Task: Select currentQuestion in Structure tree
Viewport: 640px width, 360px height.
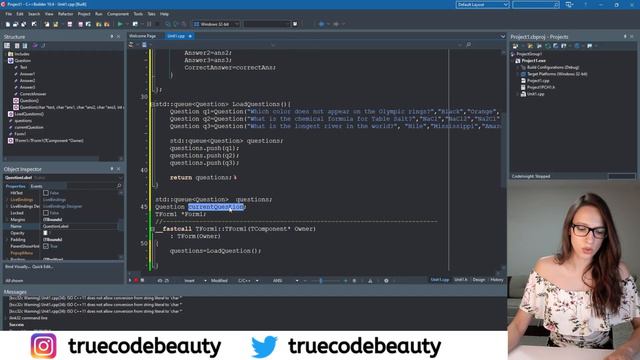Action: tap(29, 127)
